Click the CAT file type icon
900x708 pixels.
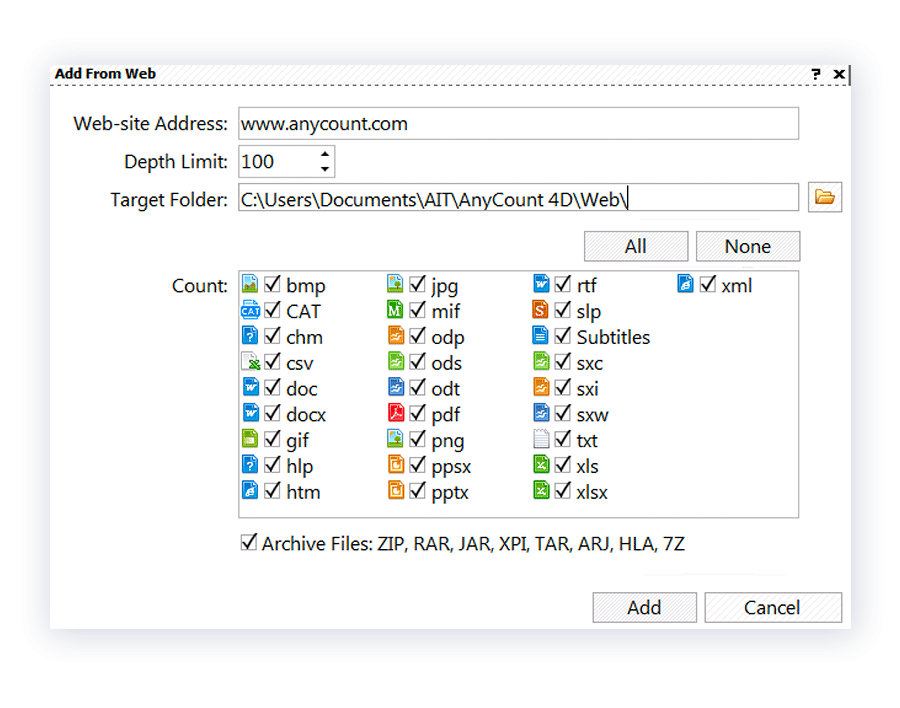click(x=250, y=311)
